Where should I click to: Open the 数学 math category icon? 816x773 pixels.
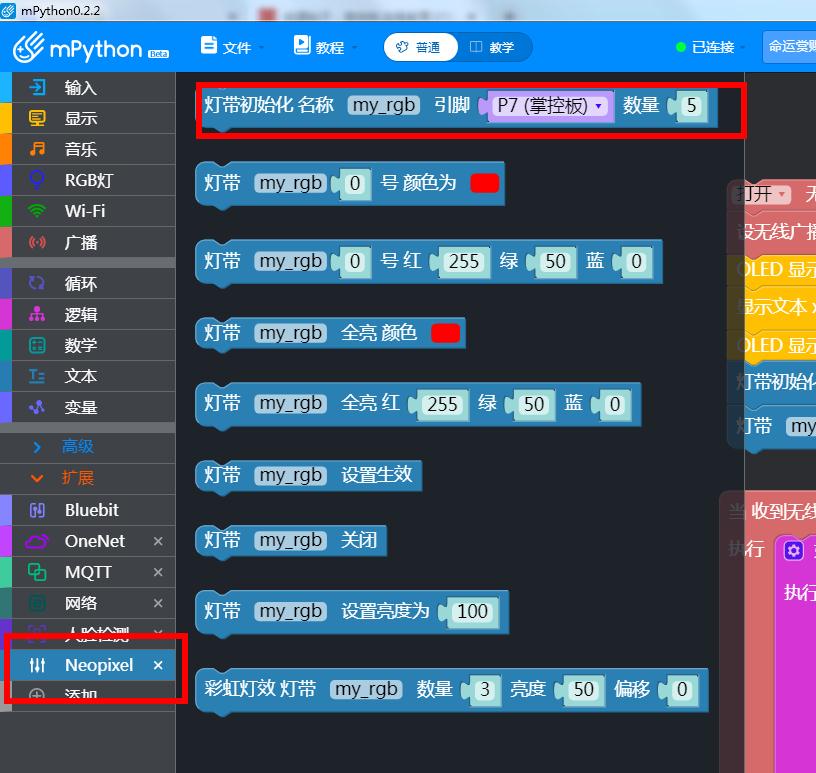[x=37, y=345]
